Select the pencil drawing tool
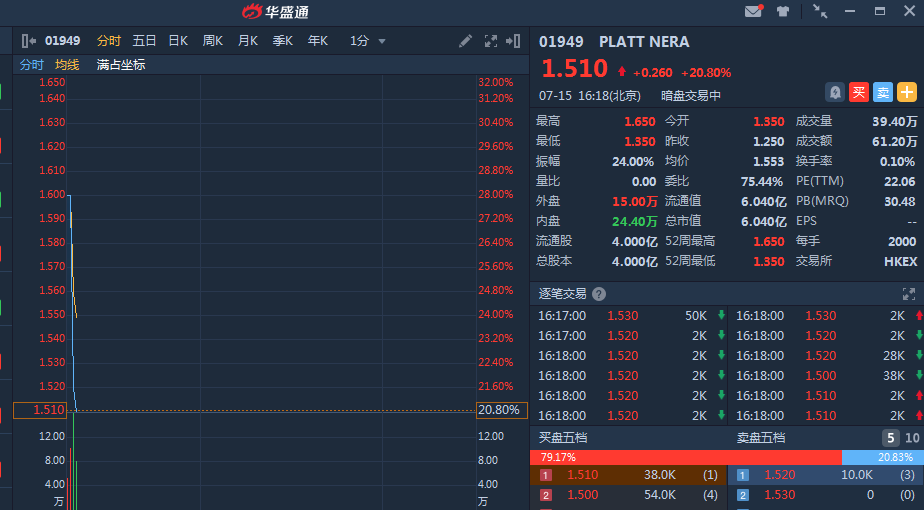The height and width of the screenshot is (510, 924). point(465,41)
